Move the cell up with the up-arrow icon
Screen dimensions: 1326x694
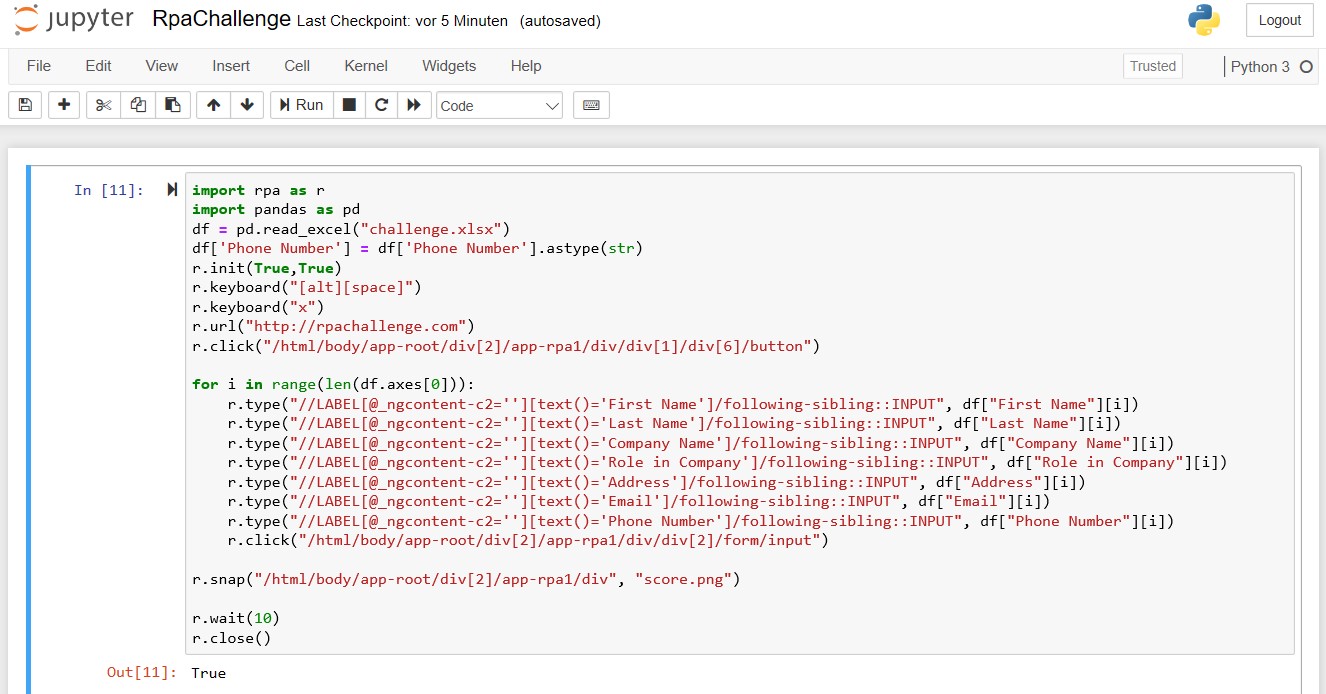coord(212,104)
